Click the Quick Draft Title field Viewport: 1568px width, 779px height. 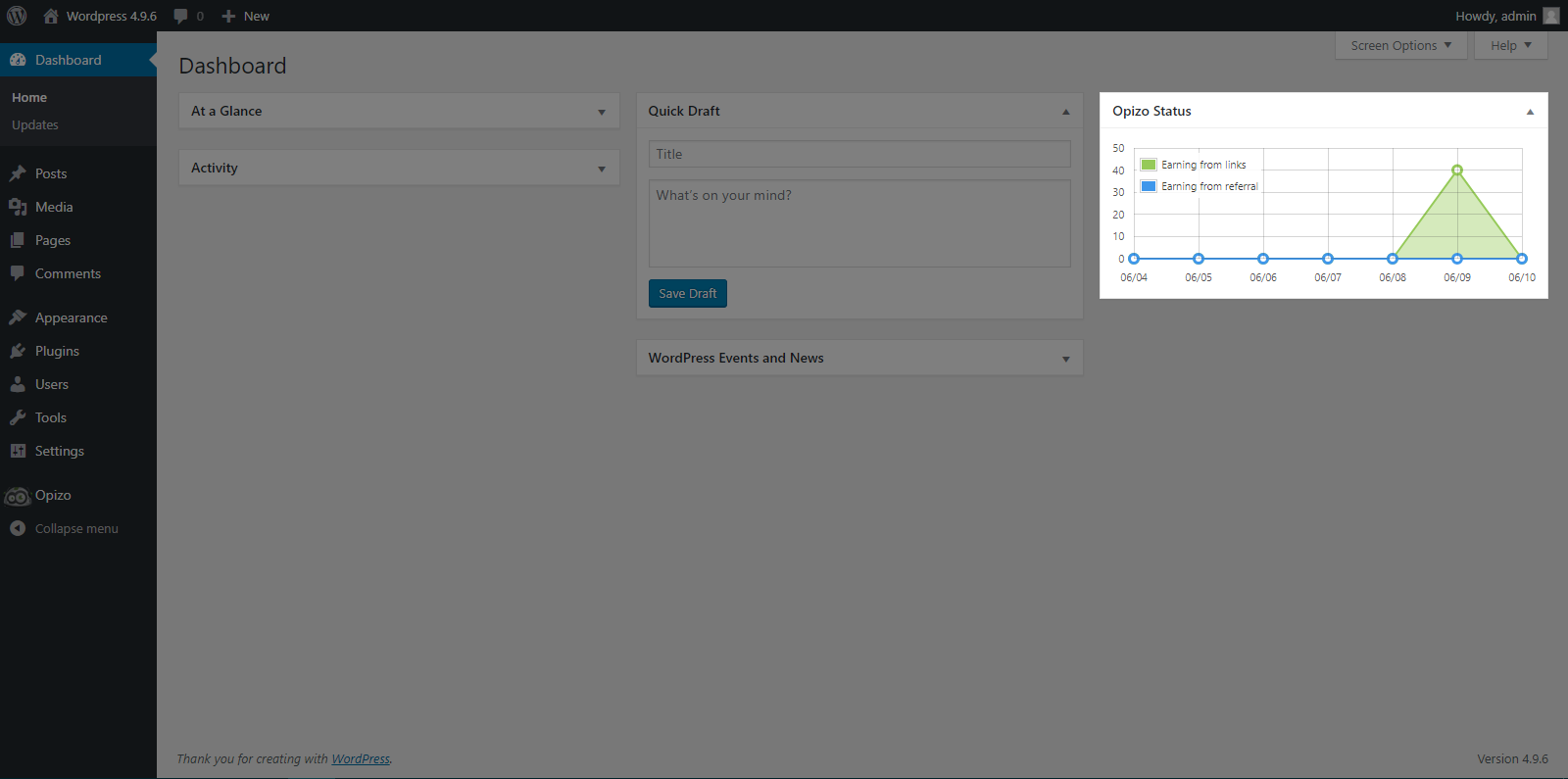[x=859, y=154]
